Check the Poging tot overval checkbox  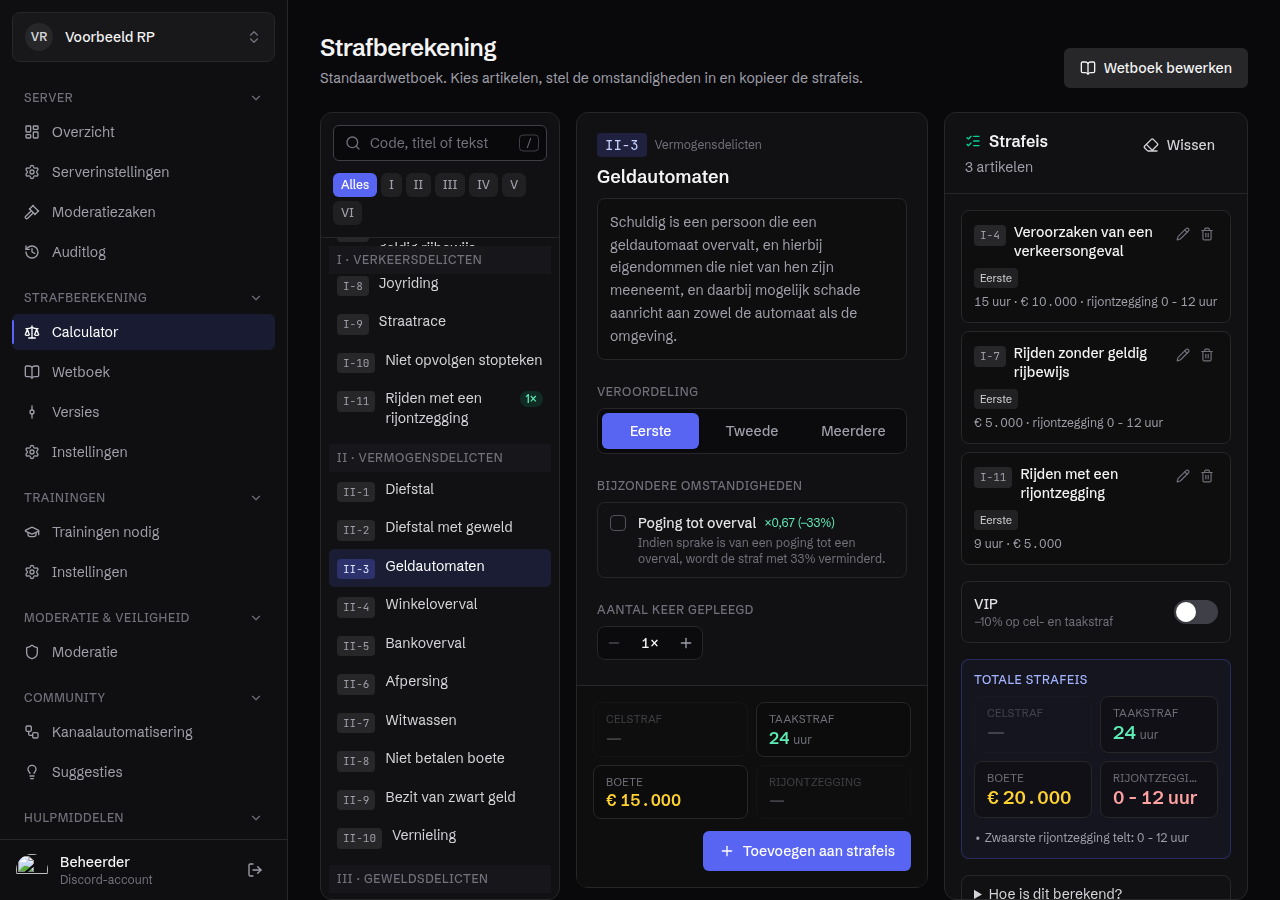point(618,523)
